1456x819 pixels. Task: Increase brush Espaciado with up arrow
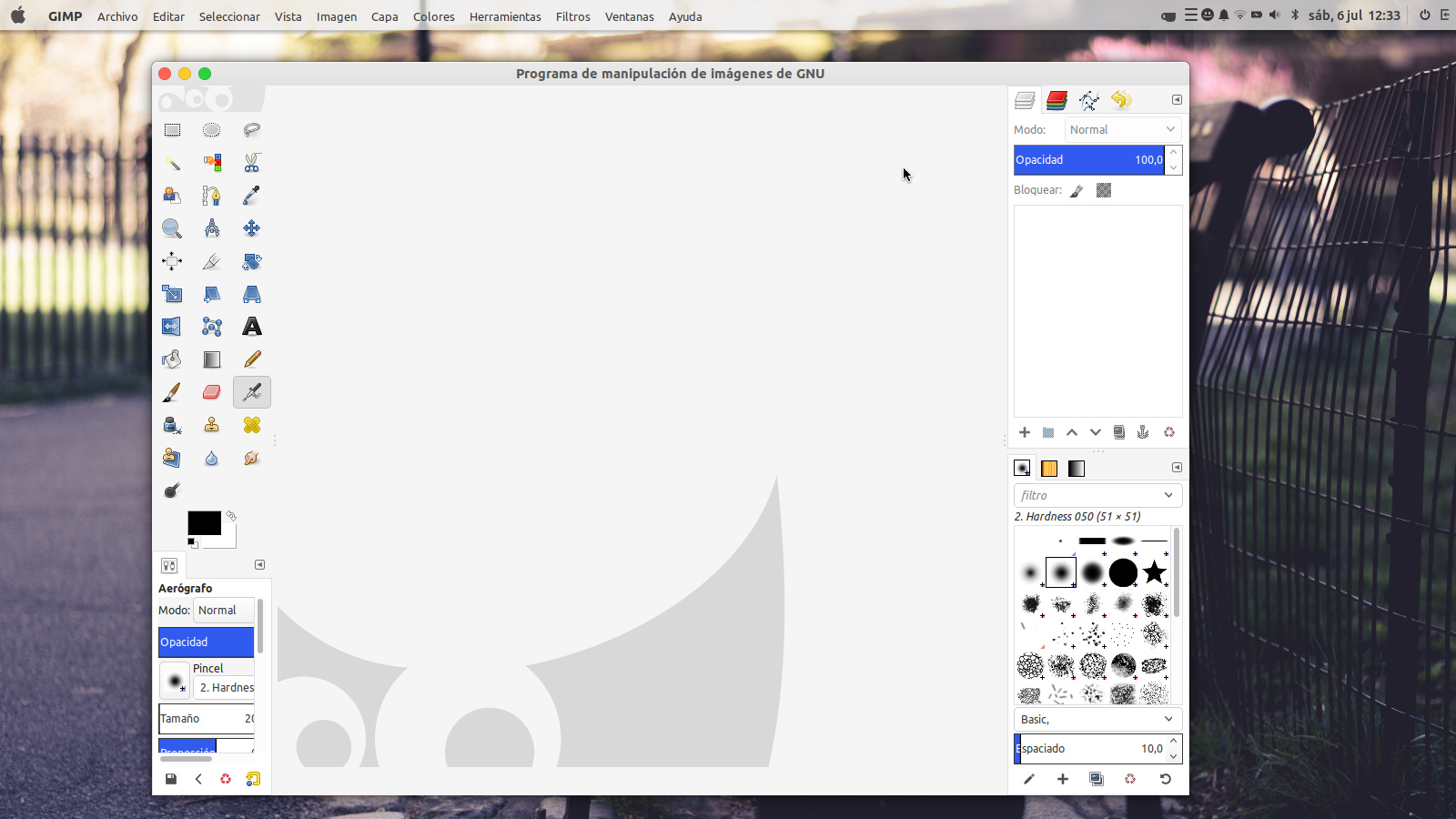pos(1174,742)
